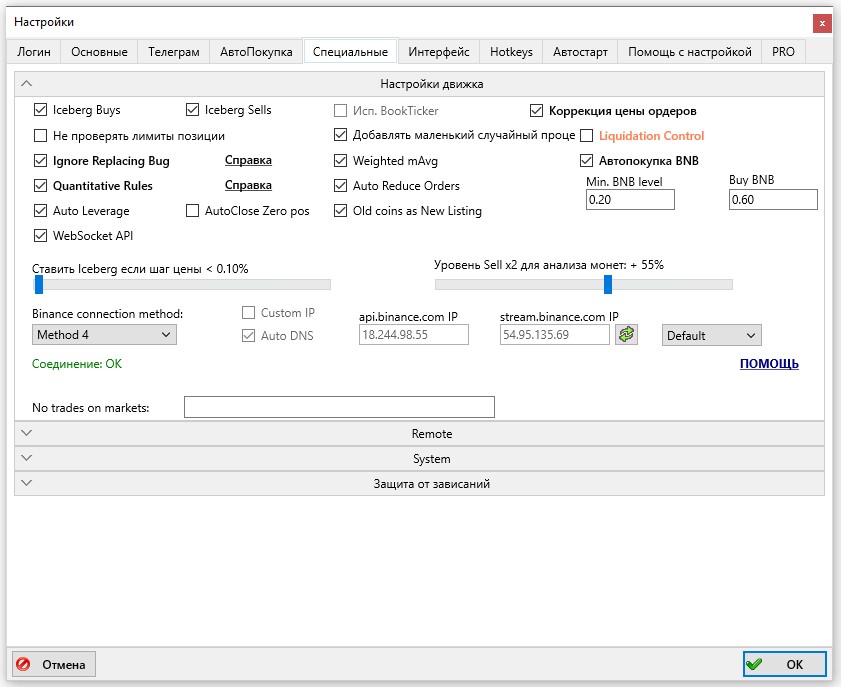Switch to the Телеграм tab
This screenshot has height=687, width=841.
pos(174,52)
